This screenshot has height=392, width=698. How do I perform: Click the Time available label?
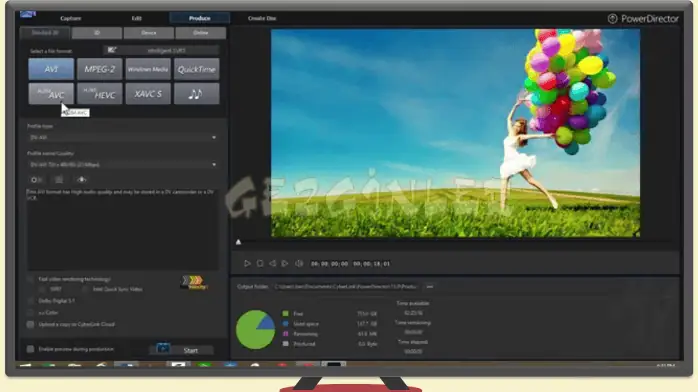pos(413,303)
